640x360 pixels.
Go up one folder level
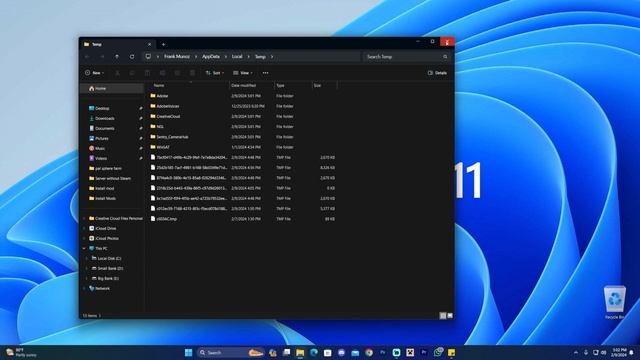click(117, 57)
